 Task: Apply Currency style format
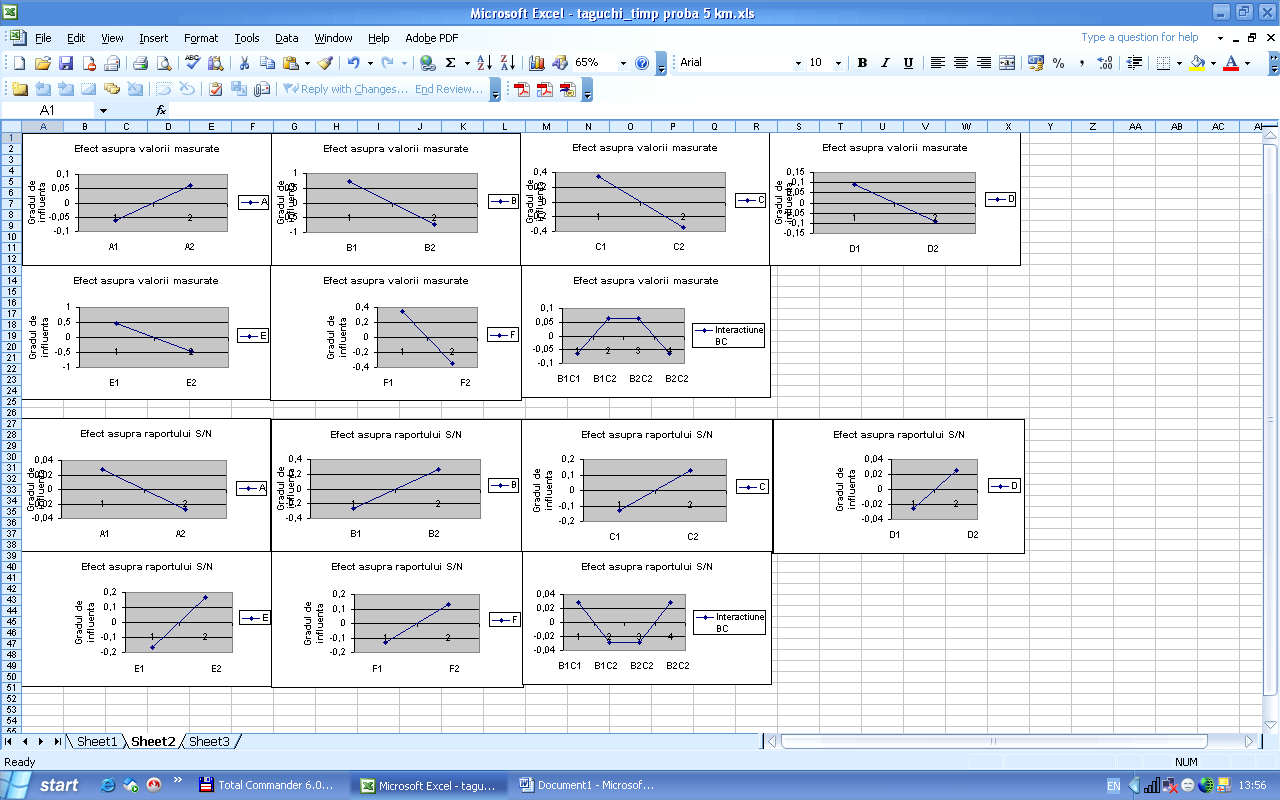click(1036, 63)
